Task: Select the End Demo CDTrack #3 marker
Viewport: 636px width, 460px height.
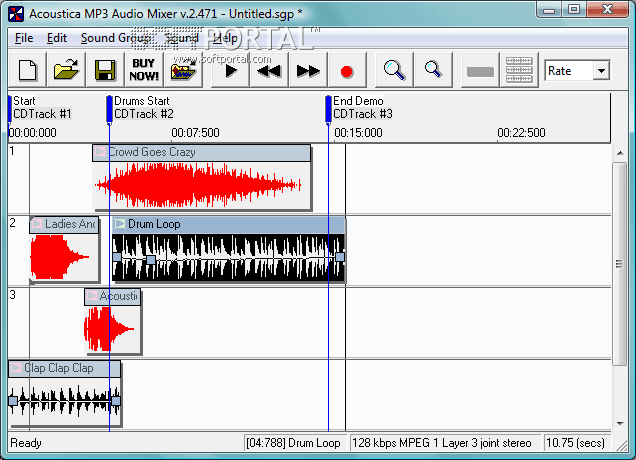Action: [328, 109]
